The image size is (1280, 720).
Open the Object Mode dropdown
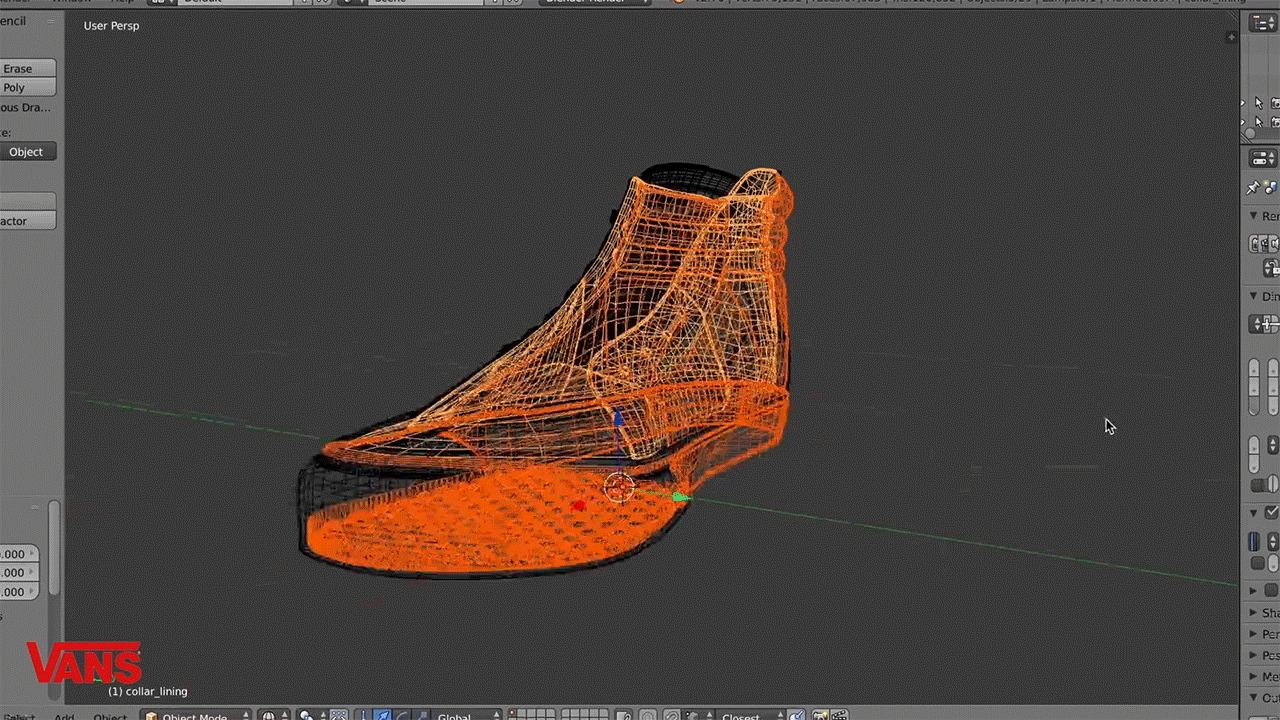[196, 716]
